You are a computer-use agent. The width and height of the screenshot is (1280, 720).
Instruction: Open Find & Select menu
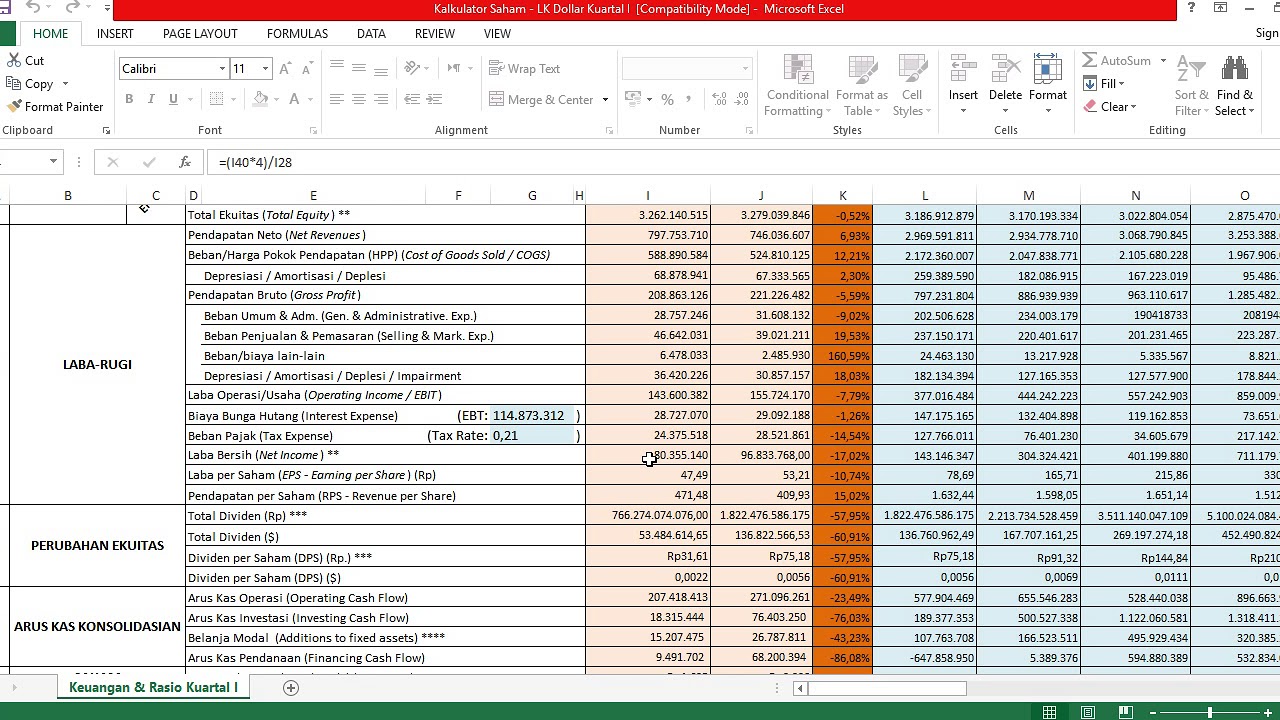point(1235,86)
